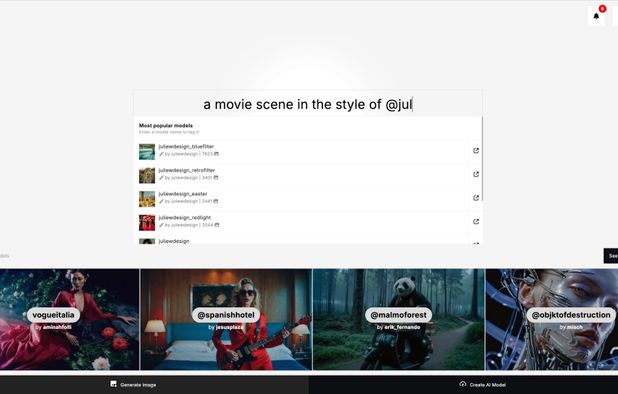Click the Create AI Model button
Screen dimensions: 618x394
tap(463, 385)
